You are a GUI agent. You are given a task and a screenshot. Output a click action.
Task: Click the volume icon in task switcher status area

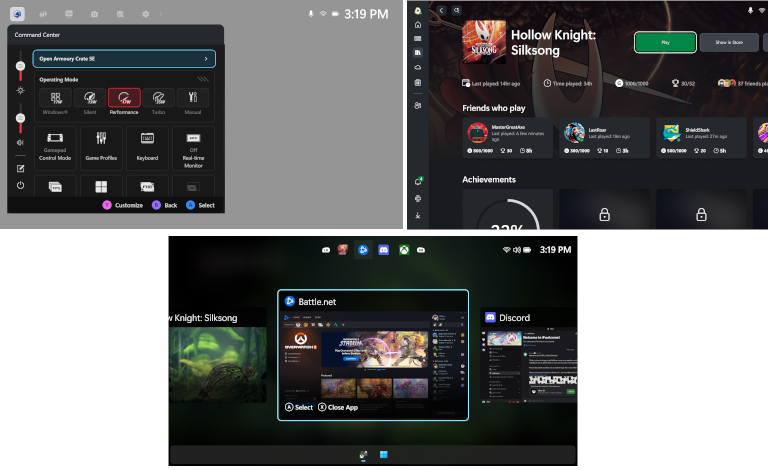pyautogui.click(x=517, y=250)
